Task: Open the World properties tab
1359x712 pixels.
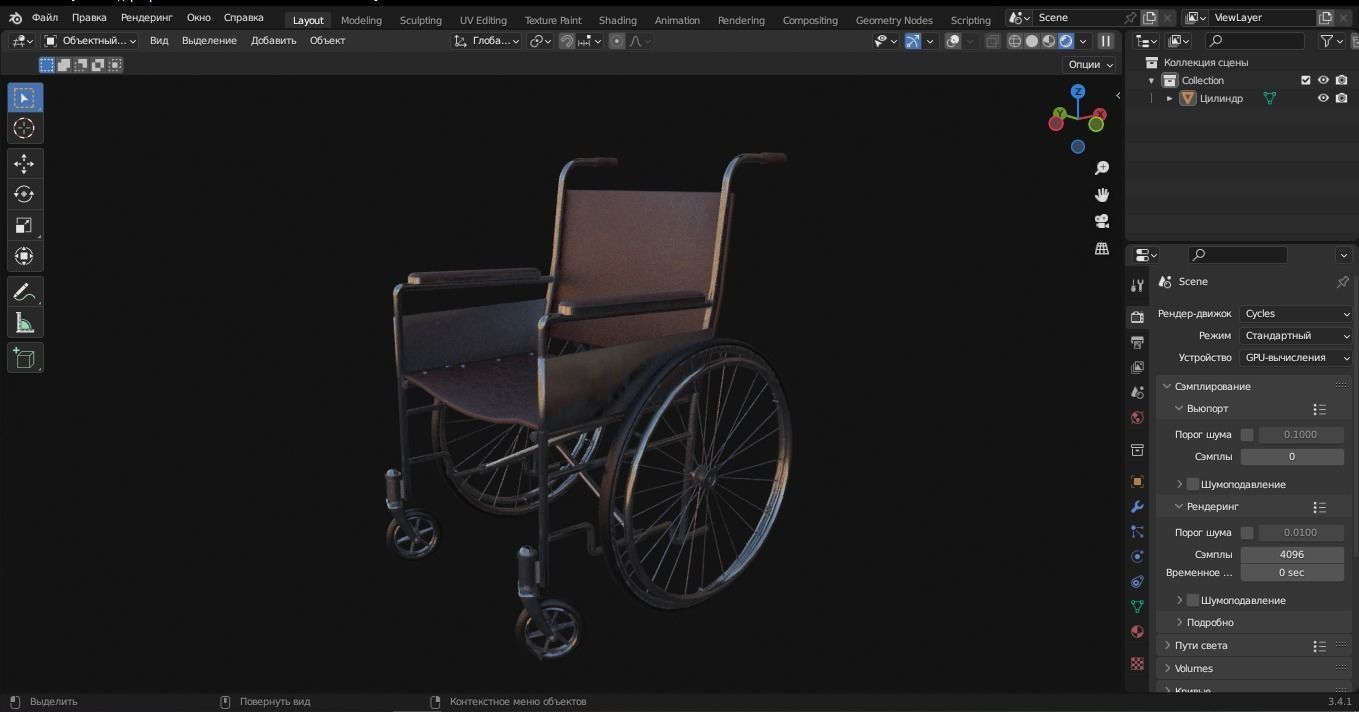Action: [x=1137, y=418]
